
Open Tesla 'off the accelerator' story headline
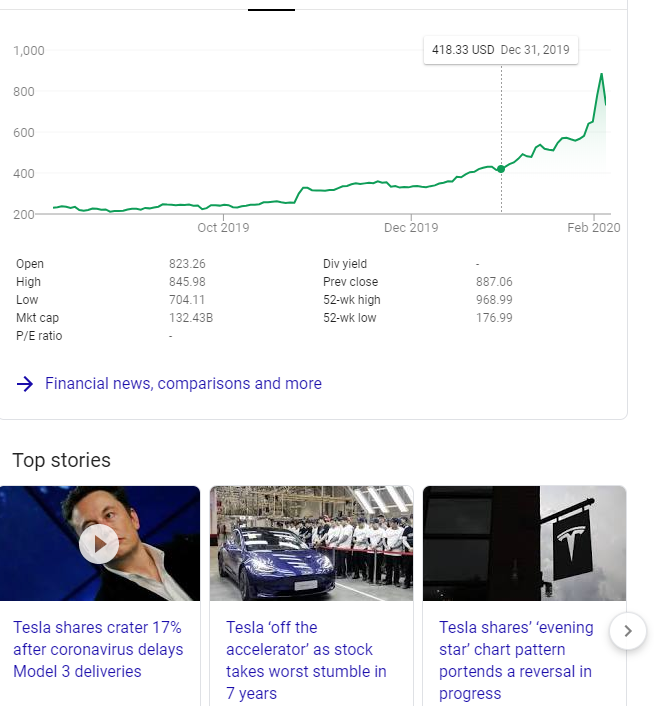(x=306, y=660)
